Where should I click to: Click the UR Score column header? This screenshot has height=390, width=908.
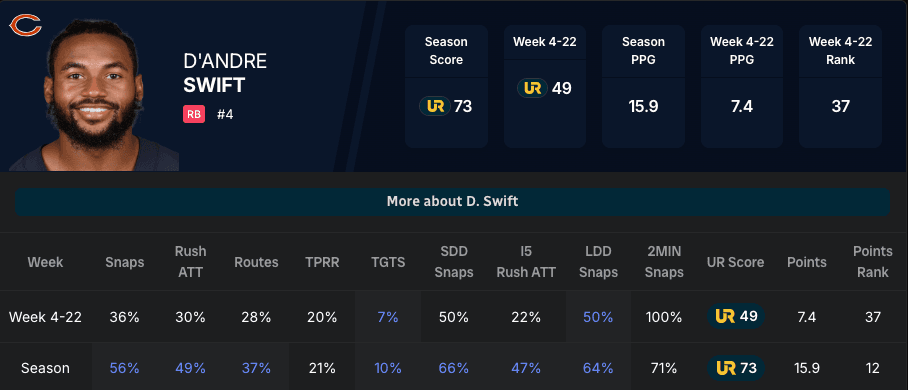point(735,262)
